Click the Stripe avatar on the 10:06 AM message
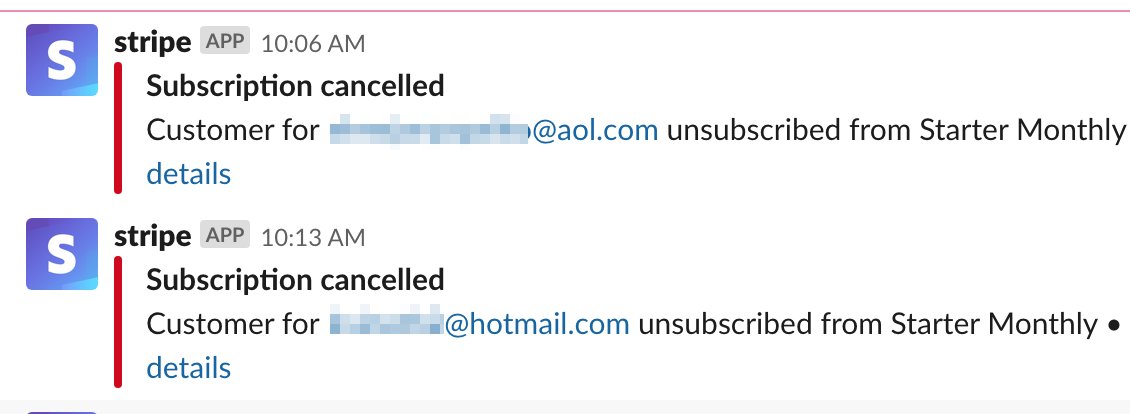The image size is (1130, 414). coord(62,60)
